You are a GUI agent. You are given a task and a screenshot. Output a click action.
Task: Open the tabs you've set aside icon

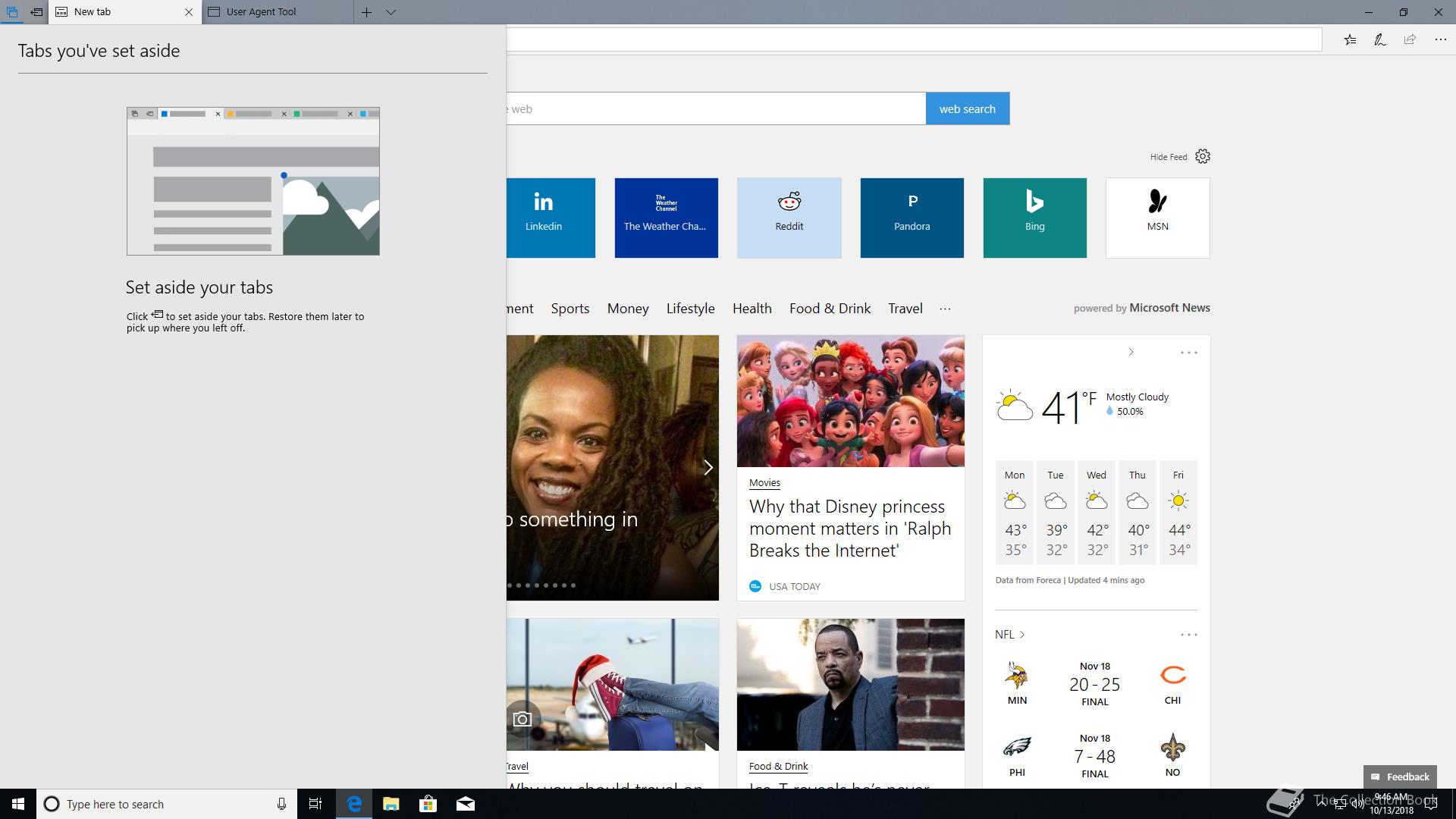(12, 12)
